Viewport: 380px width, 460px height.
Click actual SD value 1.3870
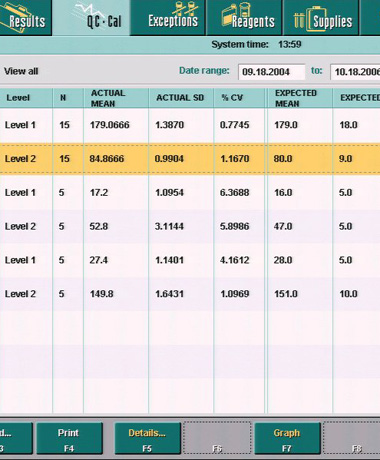[x=169, y=125]
